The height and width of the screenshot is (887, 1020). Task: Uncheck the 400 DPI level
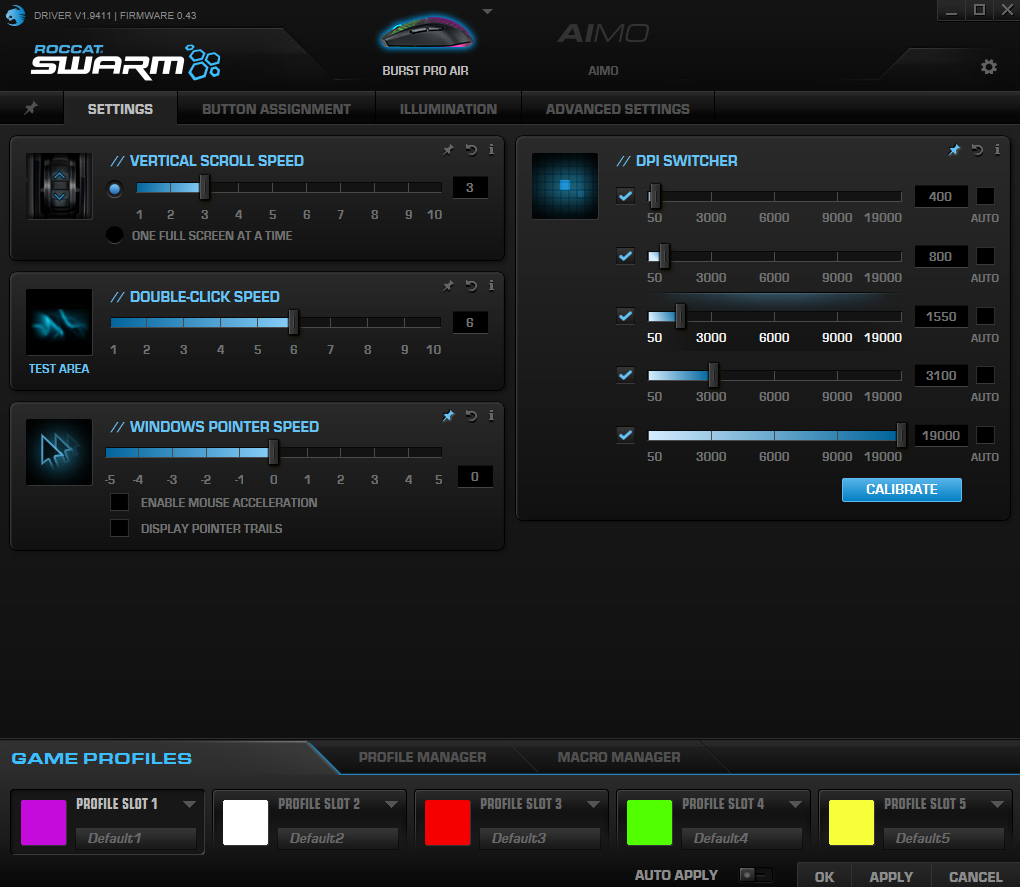(625, 196)
